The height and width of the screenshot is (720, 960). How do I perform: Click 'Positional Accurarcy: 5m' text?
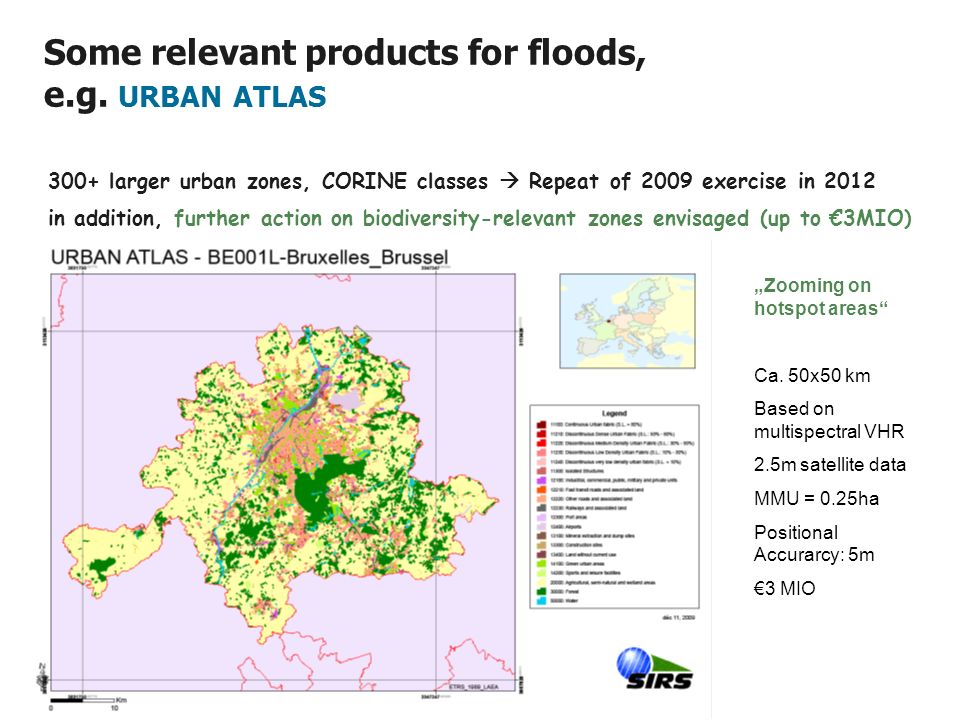pyautogui.click(x=814, y=544)
